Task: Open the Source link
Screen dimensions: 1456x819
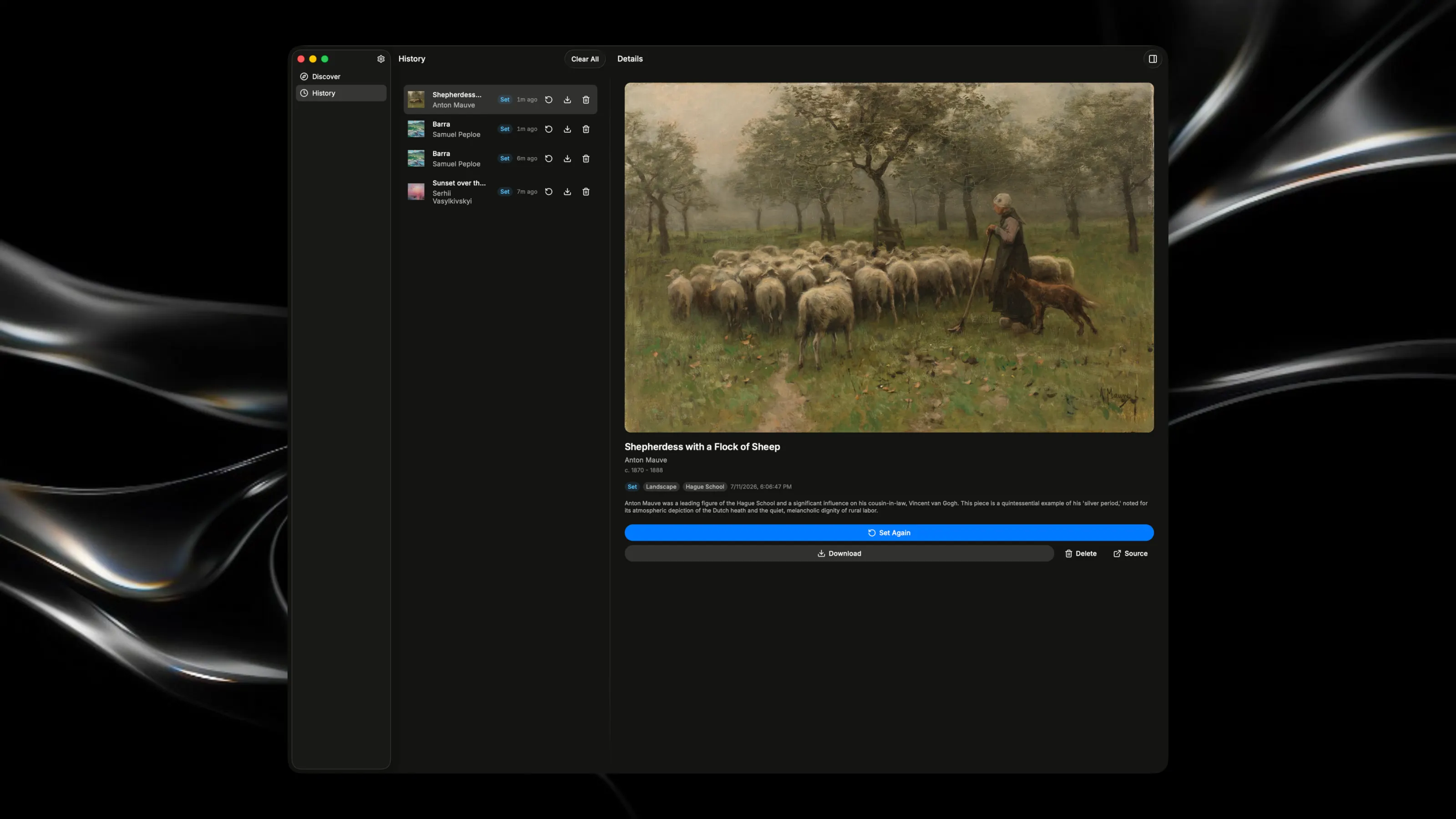Action: tap(1130, 553)
